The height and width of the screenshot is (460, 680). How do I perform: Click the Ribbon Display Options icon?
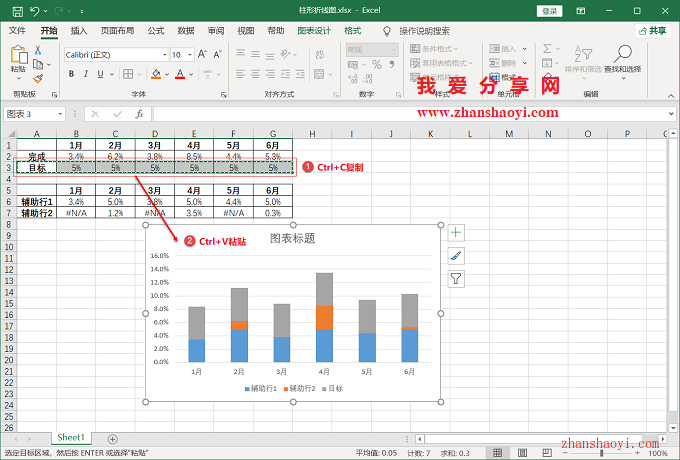(581, 11)
